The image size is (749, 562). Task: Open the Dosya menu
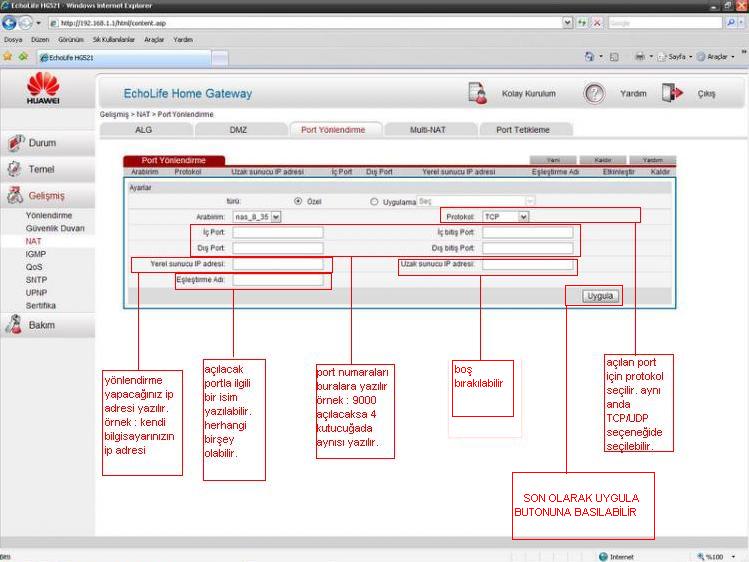(x=13, y=40)
